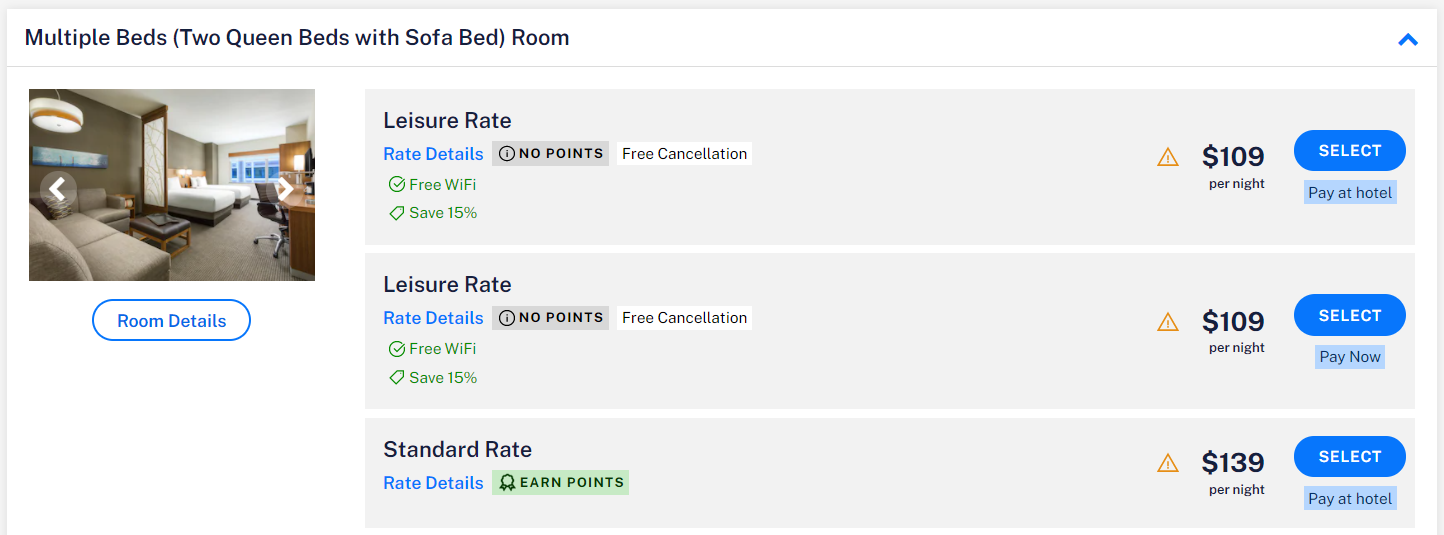Click warning triangle icon beside $139 price
The image size is (1444, 535).
pos(1167,463)
